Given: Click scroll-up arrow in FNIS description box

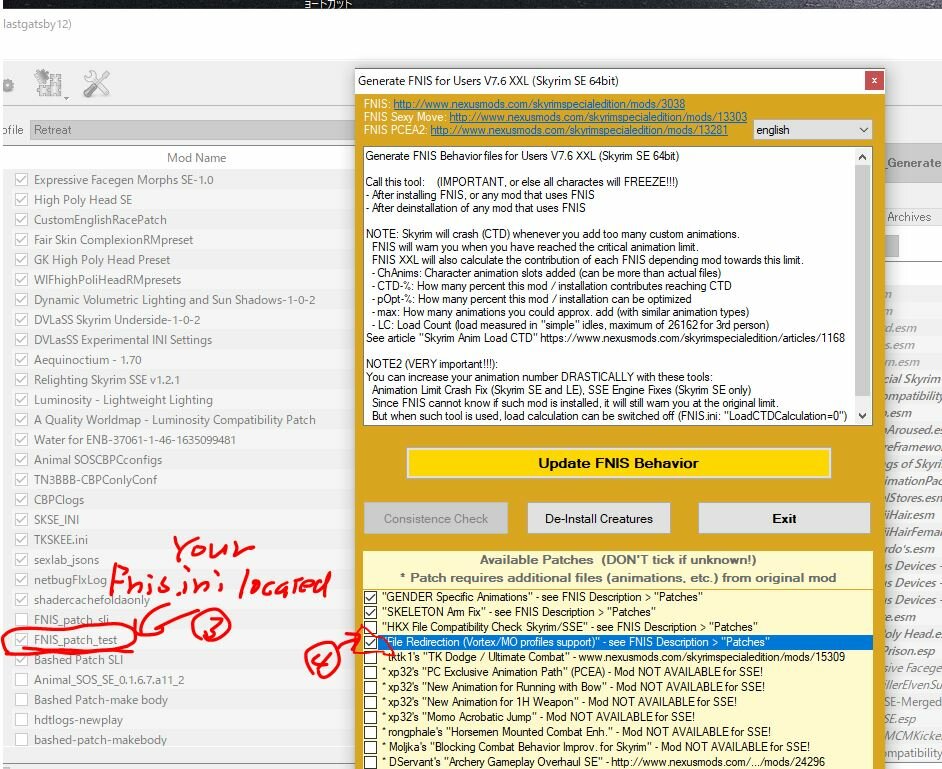Looking at the screenshot, I should click(863, 157).
